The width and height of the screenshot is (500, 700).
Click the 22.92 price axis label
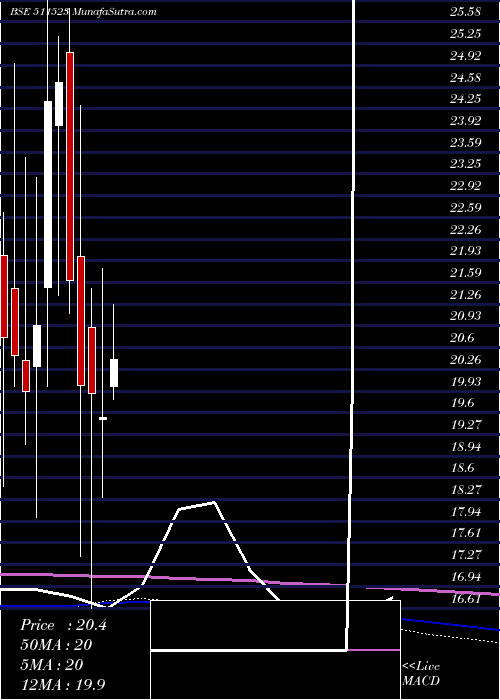click(466, 186)
